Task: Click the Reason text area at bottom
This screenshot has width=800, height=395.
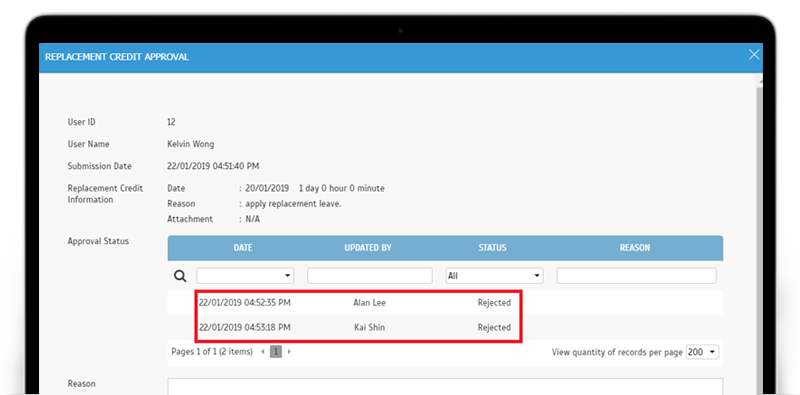Action: point(445,386)
